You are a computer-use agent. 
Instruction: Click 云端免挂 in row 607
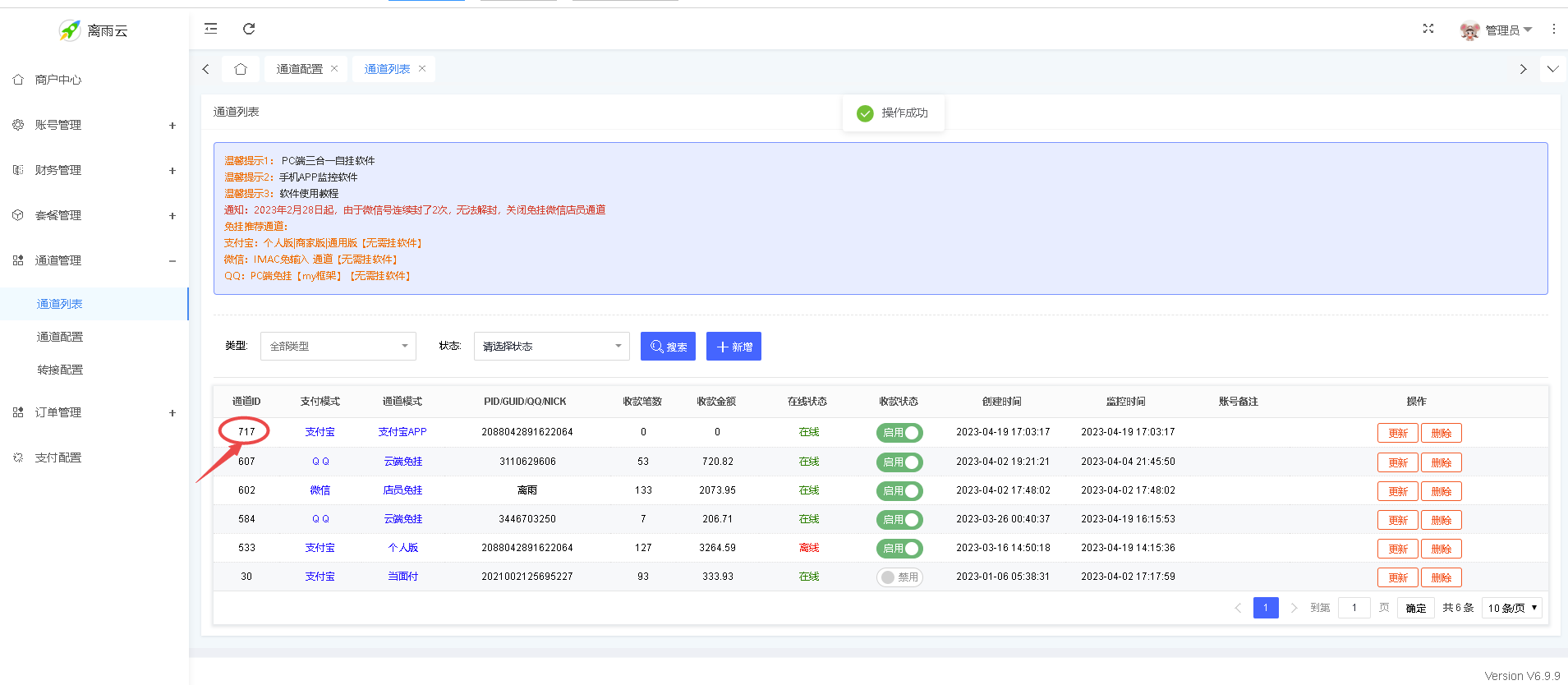click(x=403, y=462)
